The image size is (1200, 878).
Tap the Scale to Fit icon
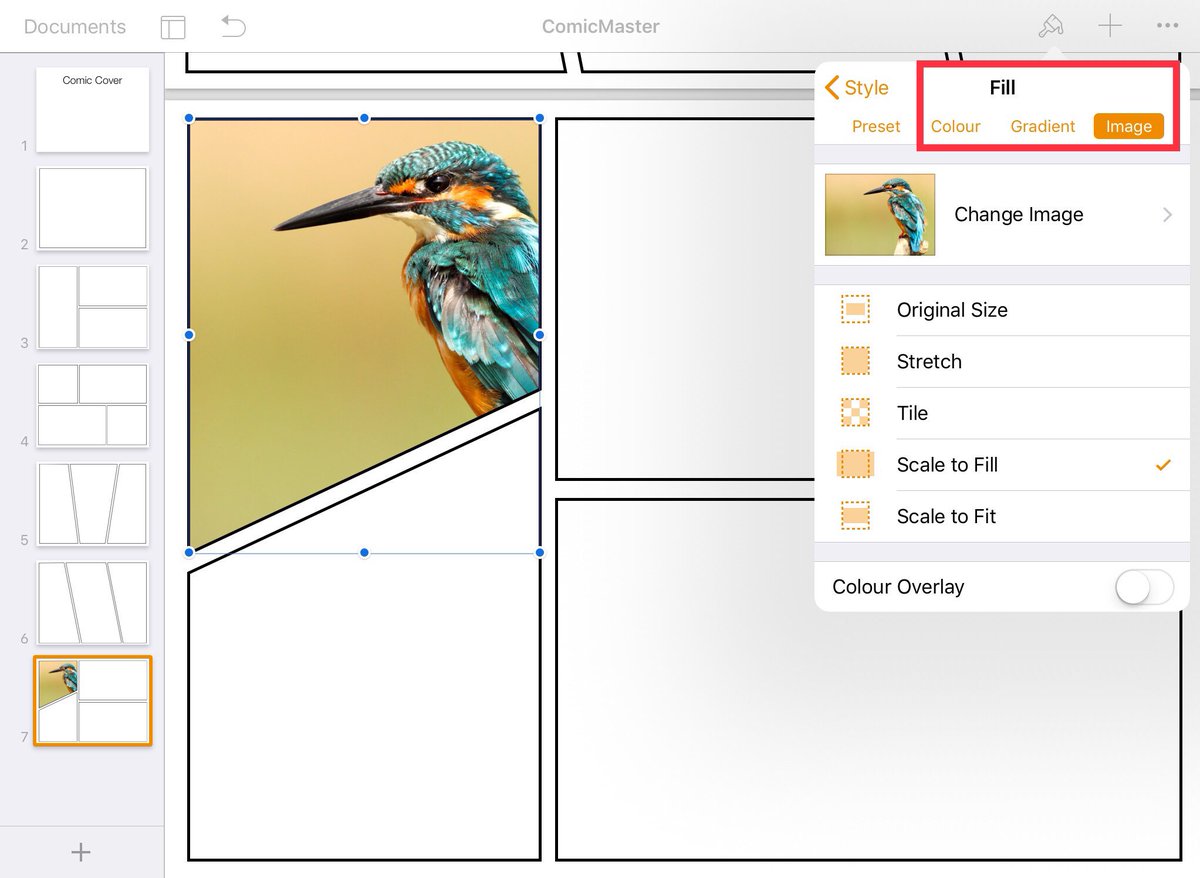[855, 516]
